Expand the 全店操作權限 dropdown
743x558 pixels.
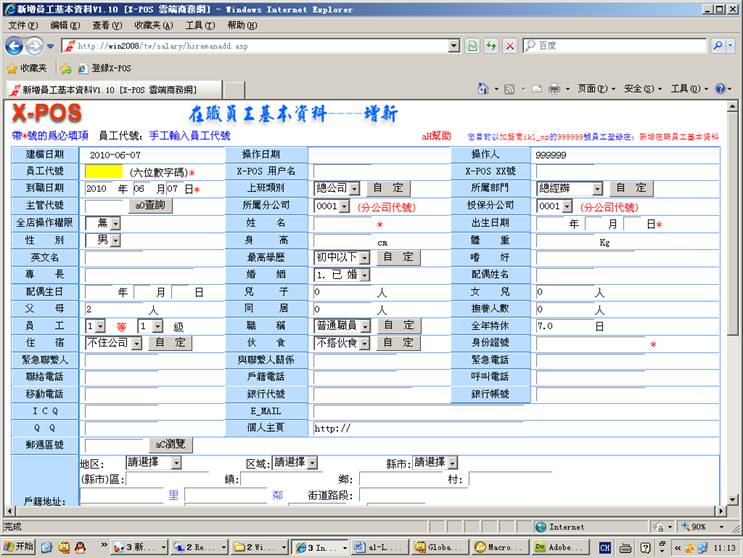point(115,223)
